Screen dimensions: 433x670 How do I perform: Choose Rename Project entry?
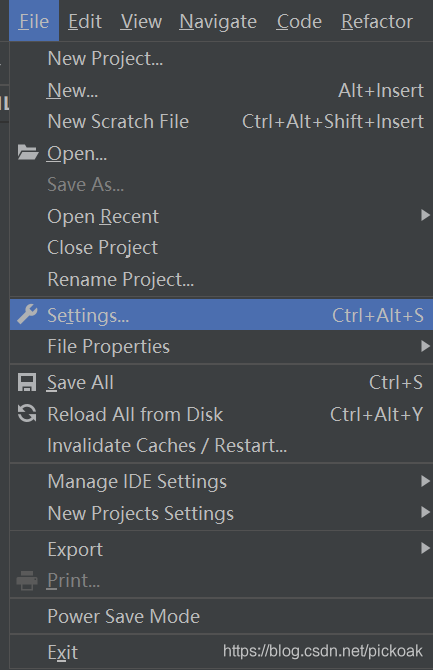tap(221, 279)
